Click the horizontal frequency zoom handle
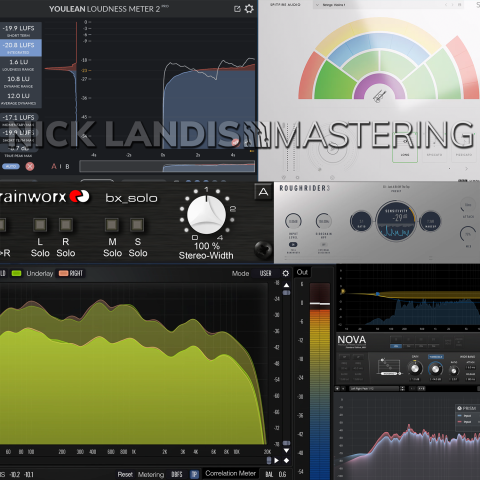Image resolution: width=480 pixels, height=480 pixels. pyautogui.click(x=269, y=460)
